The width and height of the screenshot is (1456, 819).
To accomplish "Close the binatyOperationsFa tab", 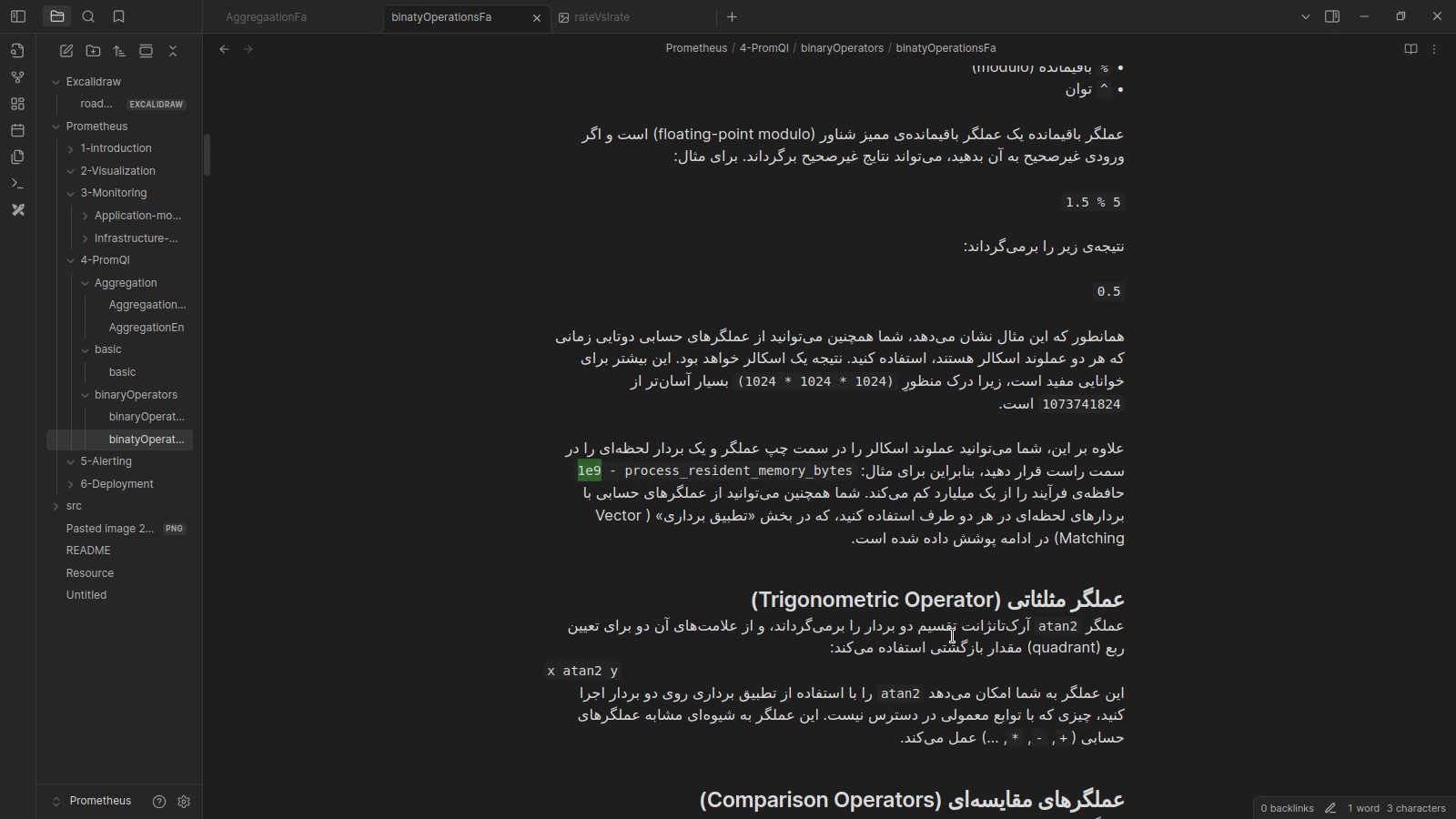I will (x=536, y=17).
